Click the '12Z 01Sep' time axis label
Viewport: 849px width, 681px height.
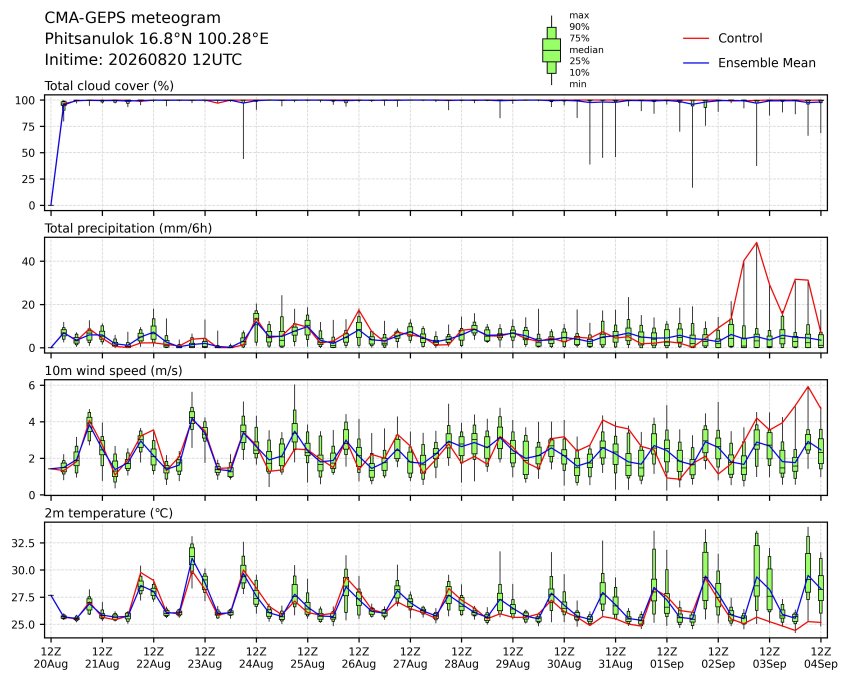[667, 658]
